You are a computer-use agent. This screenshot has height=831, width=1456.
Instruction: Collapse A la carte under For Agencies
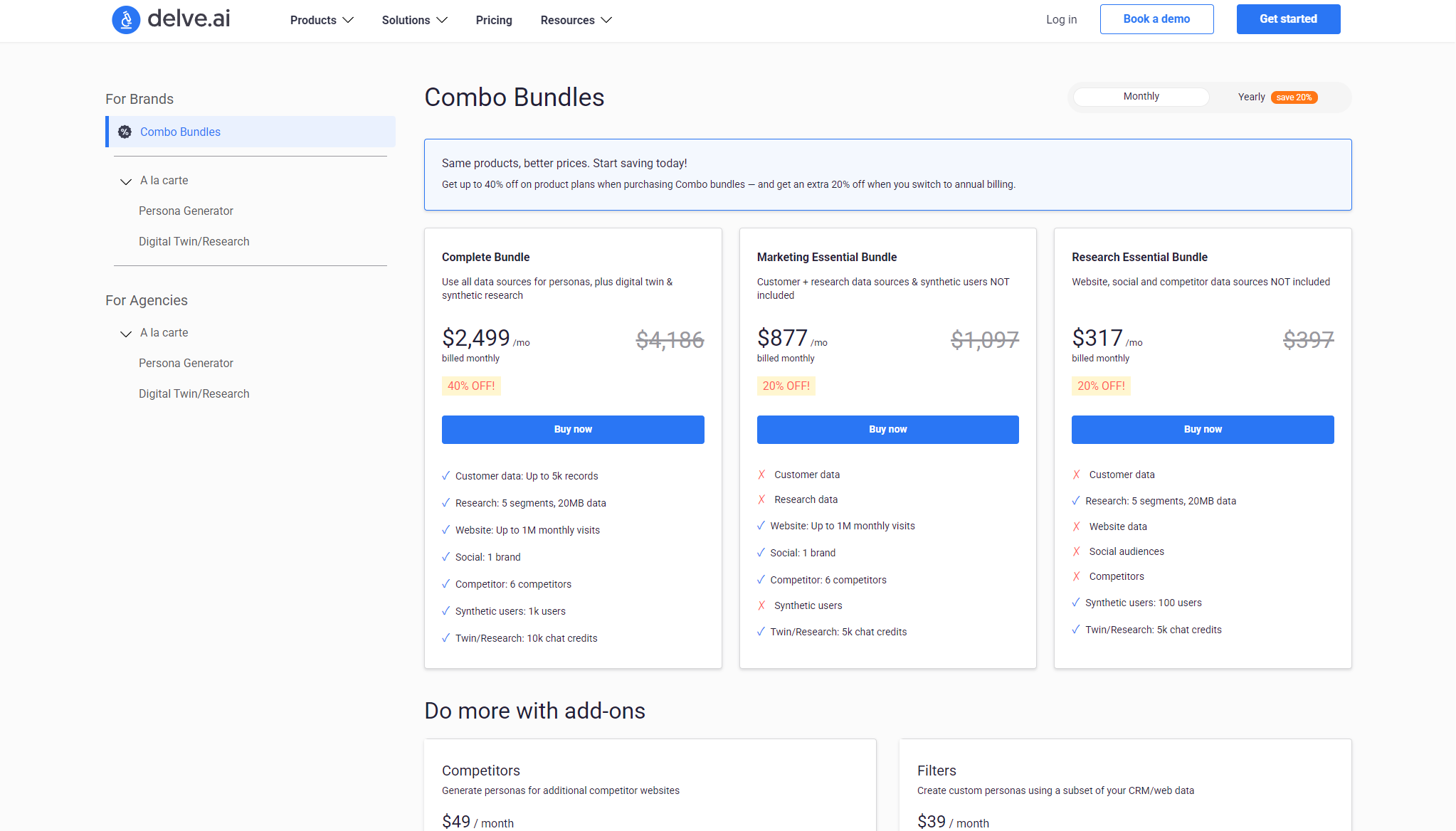(126, 334)
